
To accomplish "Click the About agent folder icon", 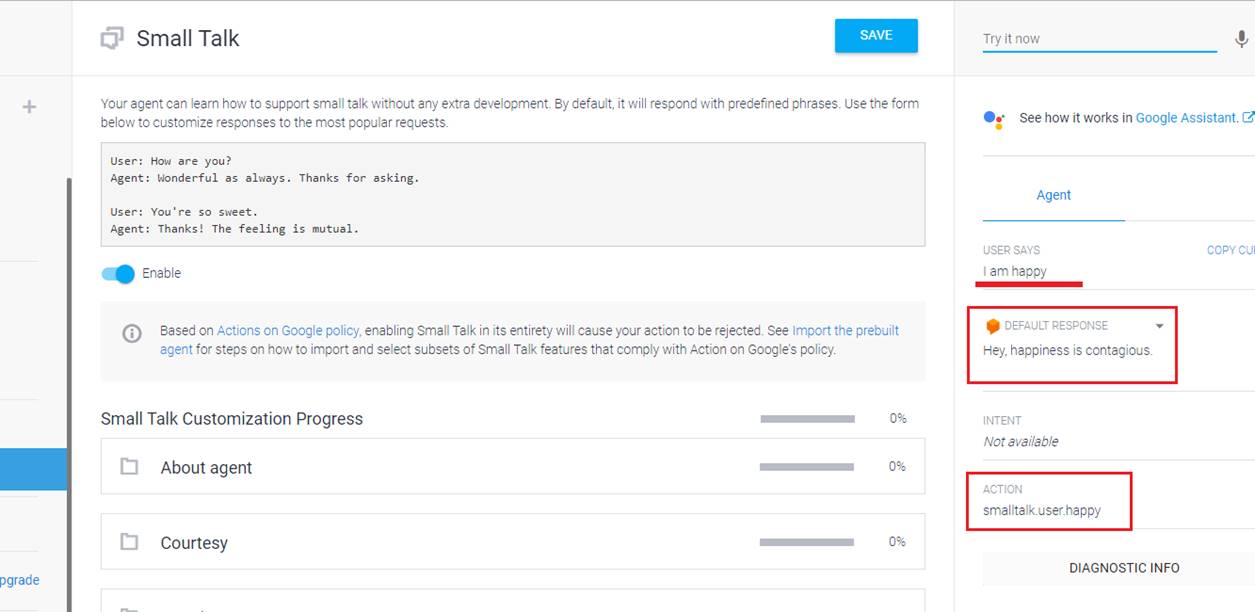I will pyautogui.click(x=129, y=466).
